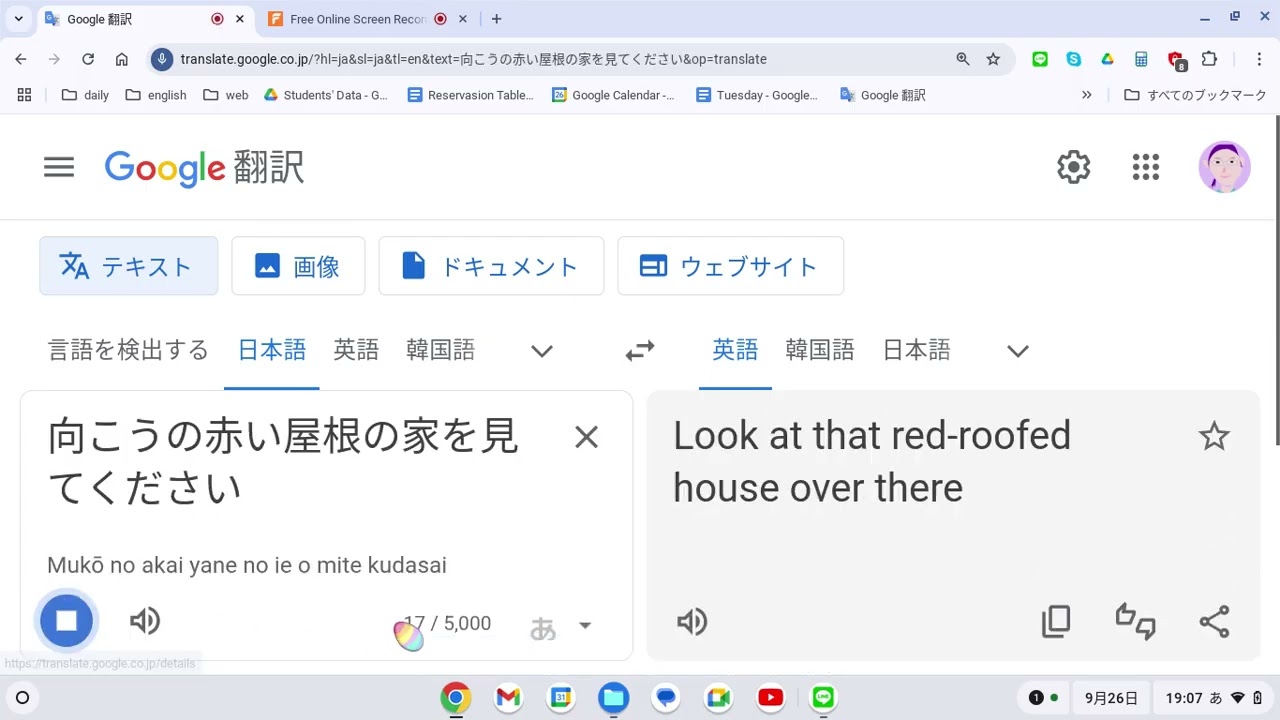Select 日本語 as target language
The width and height of the screenshot is (1280, 720).
click(x=916, y=350)
